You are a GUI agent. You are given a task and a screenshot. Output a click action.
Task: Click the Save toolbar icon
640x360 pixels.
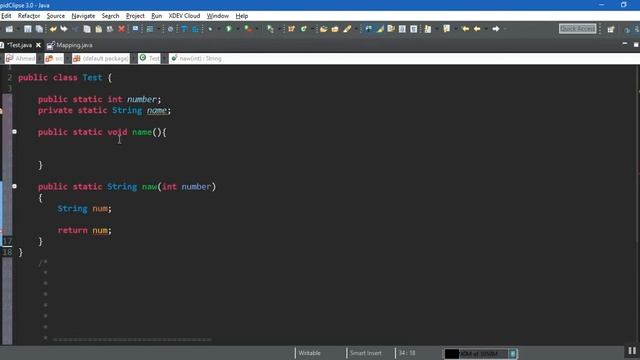click(x=27, y=29)
